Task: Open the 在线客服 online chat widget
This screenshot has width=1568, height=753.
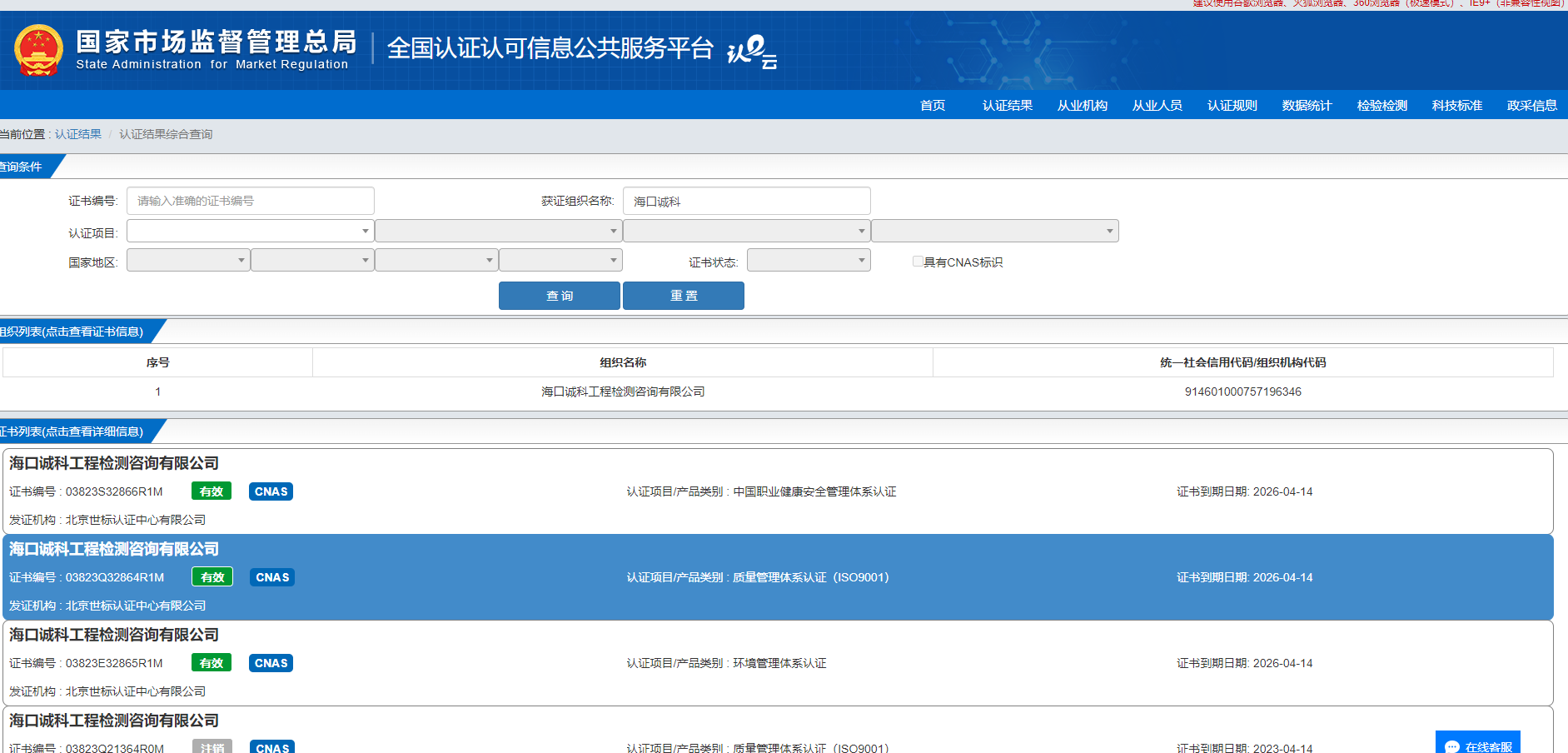Action: pyautogui.click(x=1478, y=745)
